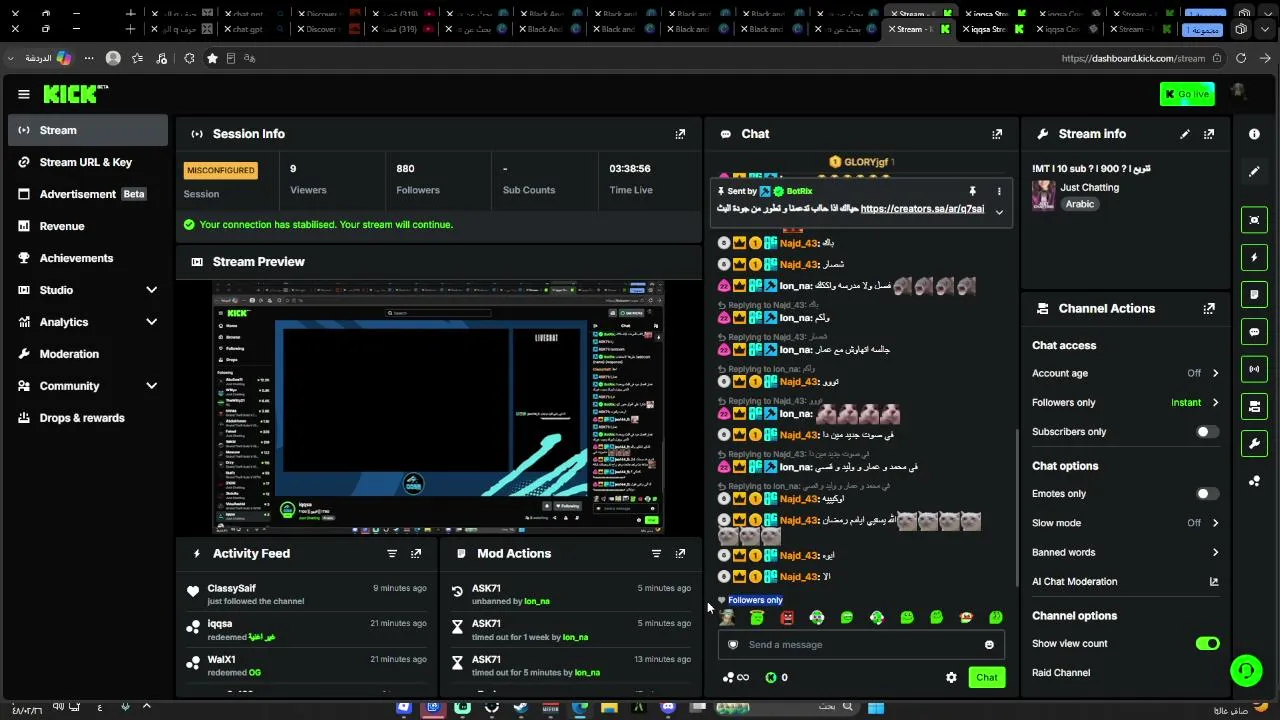The width and height of the screenshot is (1280, 720).
Task: Open Drops & rewards page
Action: [x=88, y=418]
